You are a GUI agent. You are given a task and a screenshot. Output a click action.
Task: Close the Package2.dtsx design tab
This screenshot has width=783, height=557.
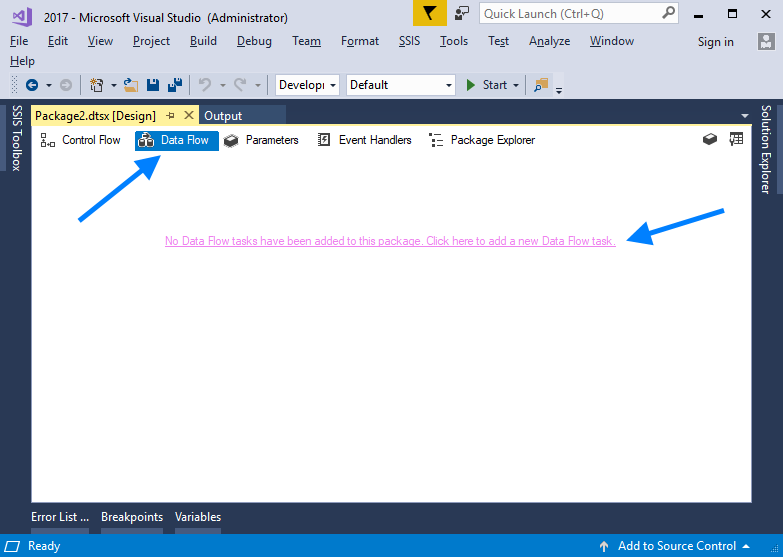(189, 116)
